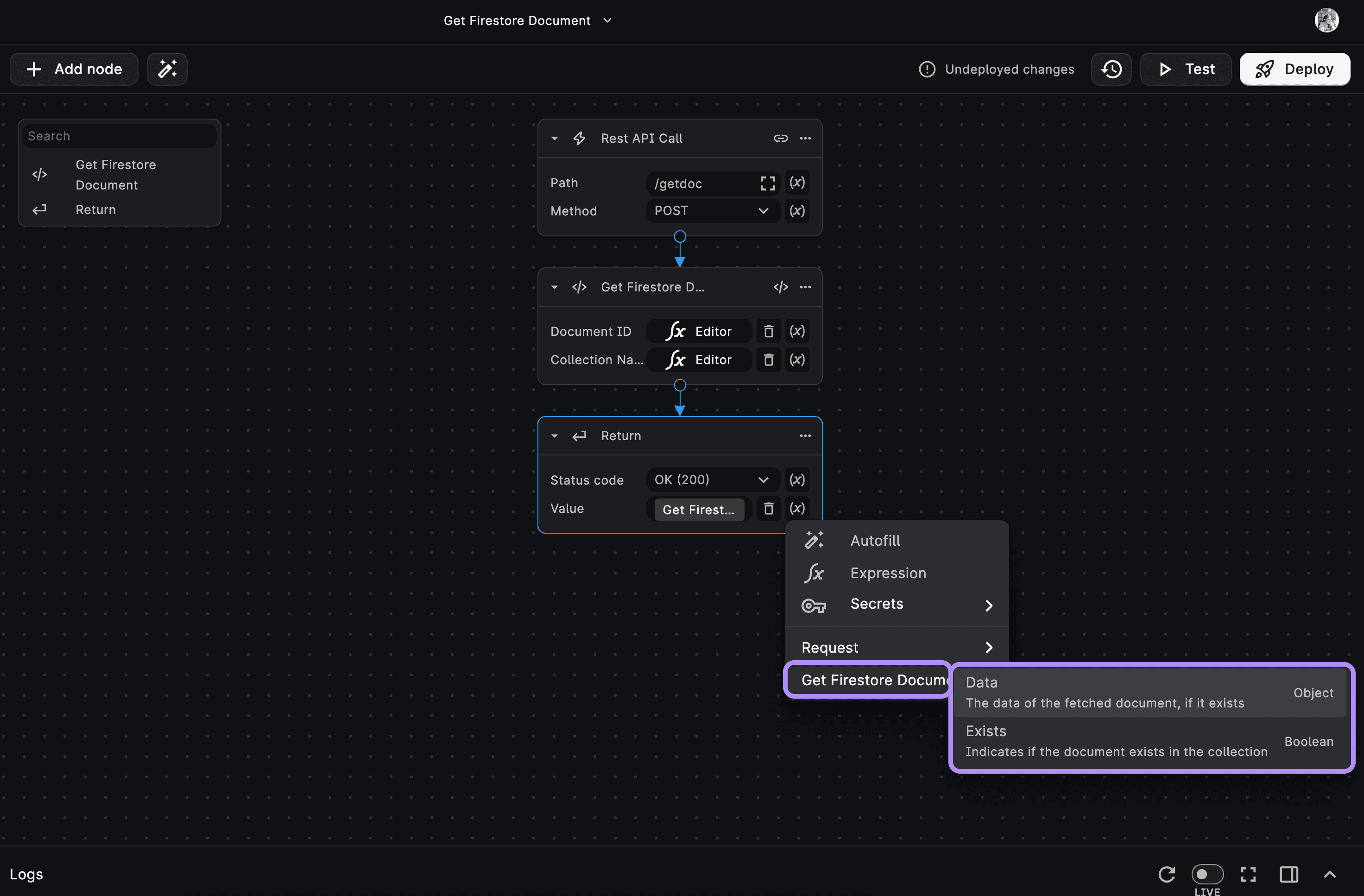
Task: Click the magic wand AI toolbar icon
Action: [x=167, y=69]
